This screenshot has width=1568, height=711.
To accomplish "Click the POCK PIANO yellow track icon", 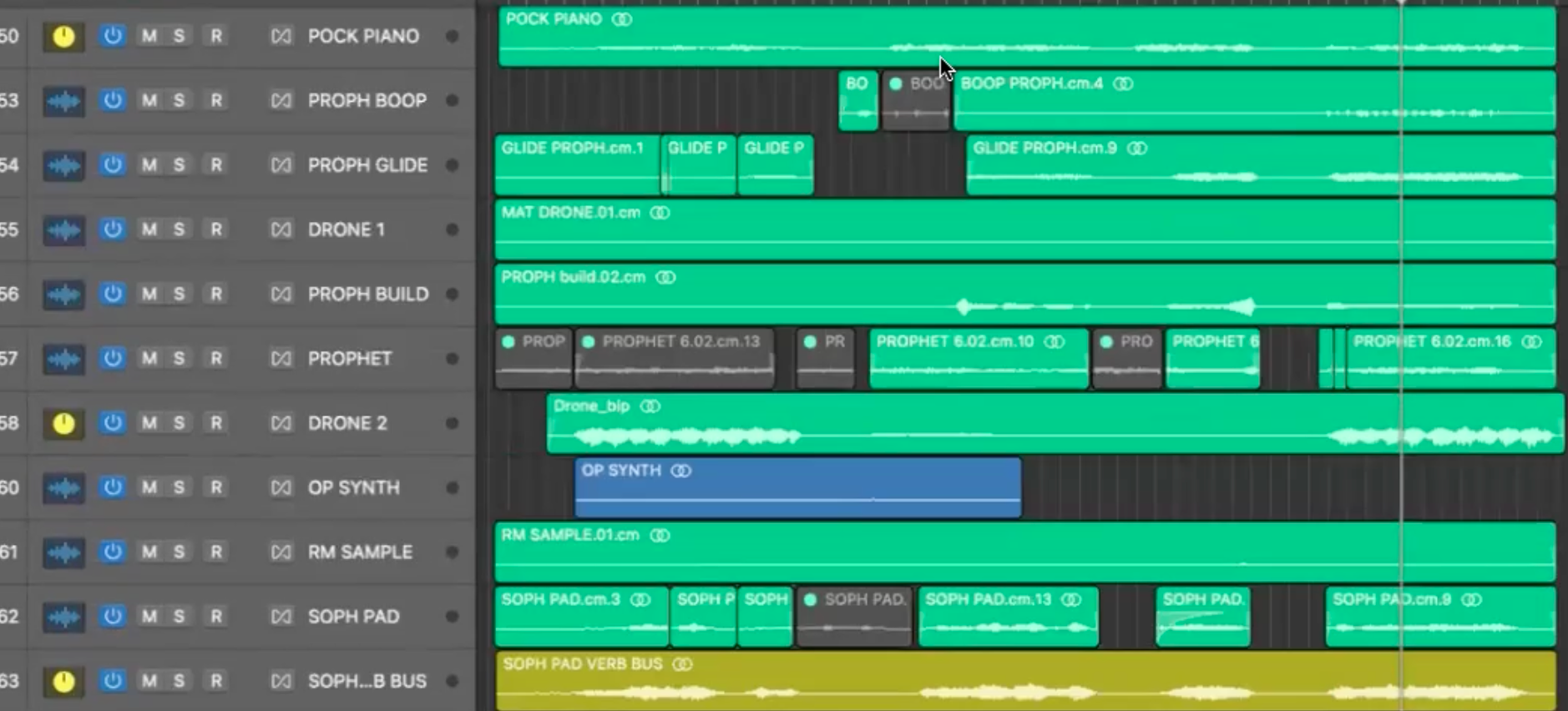I will coord(63,36).
